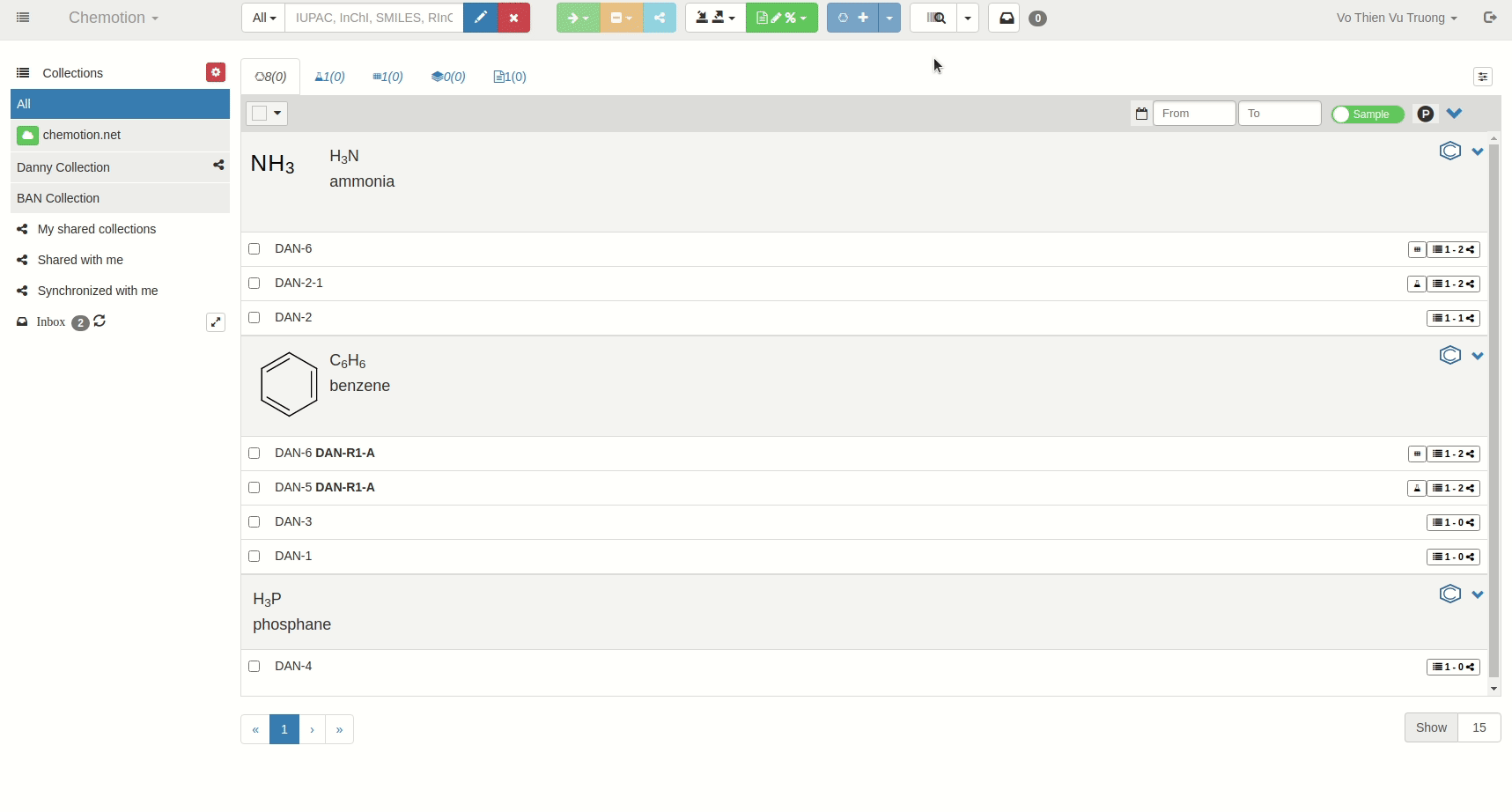Click the red collection management gear
1512x812 pixels.
coord(216,72)
